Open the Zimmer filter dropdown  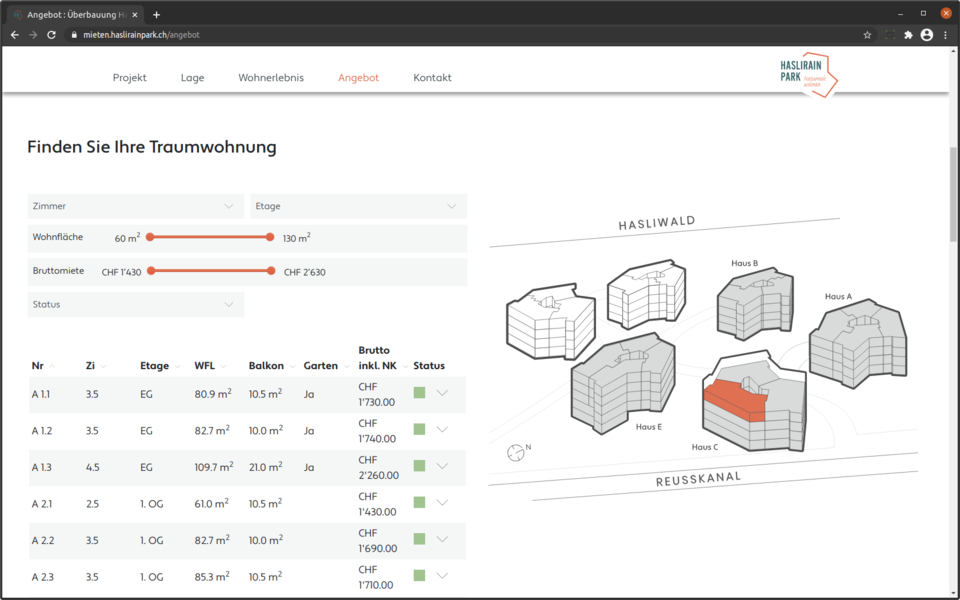point(135,206)
